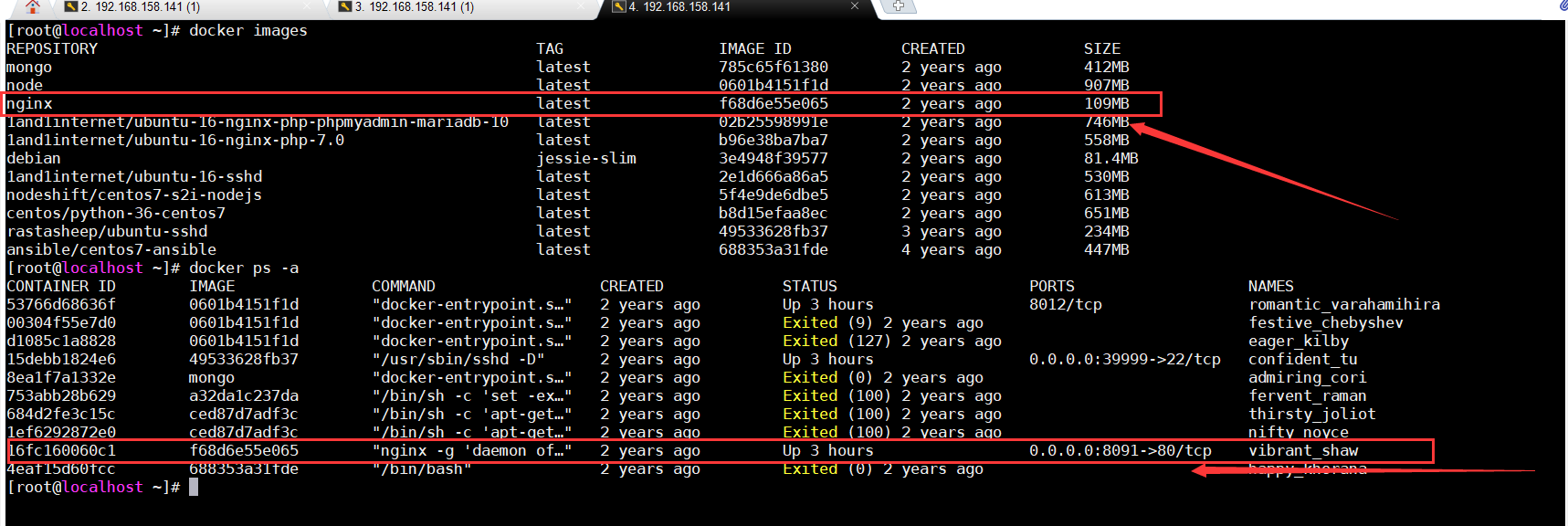This screenshot has width=1568, height=526.
Task: Click port mapping 0.0.0.0:39999->22/tcp
Action: (1125, 360)
